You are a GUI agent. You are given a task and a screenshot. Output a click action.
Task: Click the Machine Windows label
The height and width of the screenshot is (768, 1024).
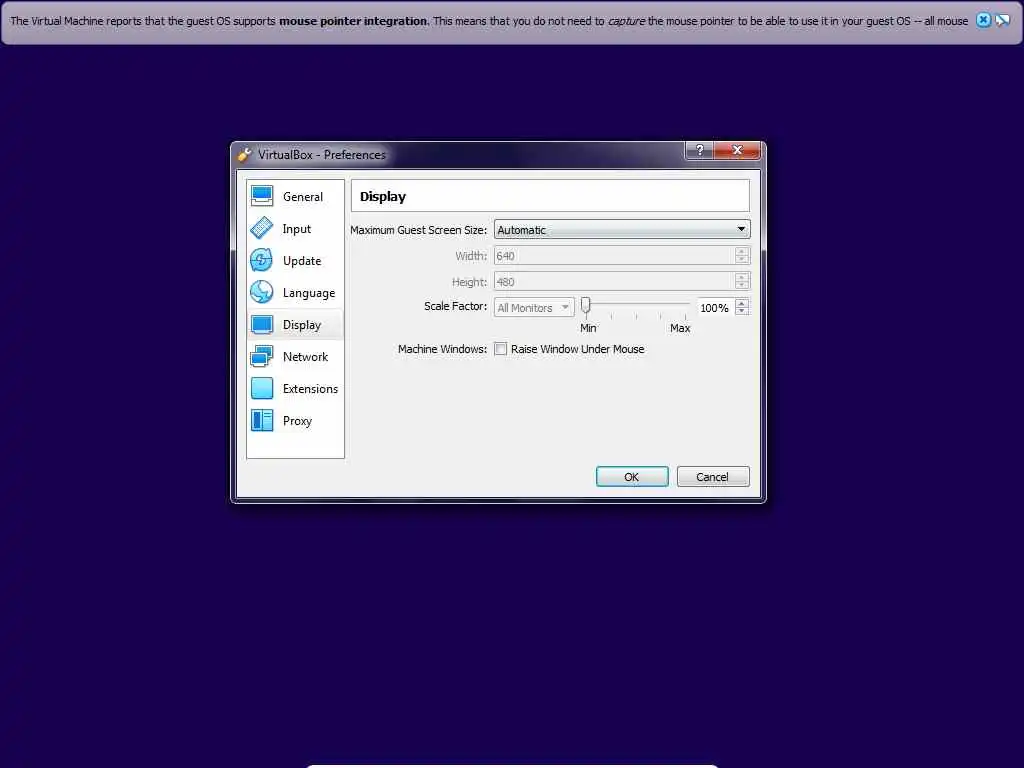click(442, 349)
